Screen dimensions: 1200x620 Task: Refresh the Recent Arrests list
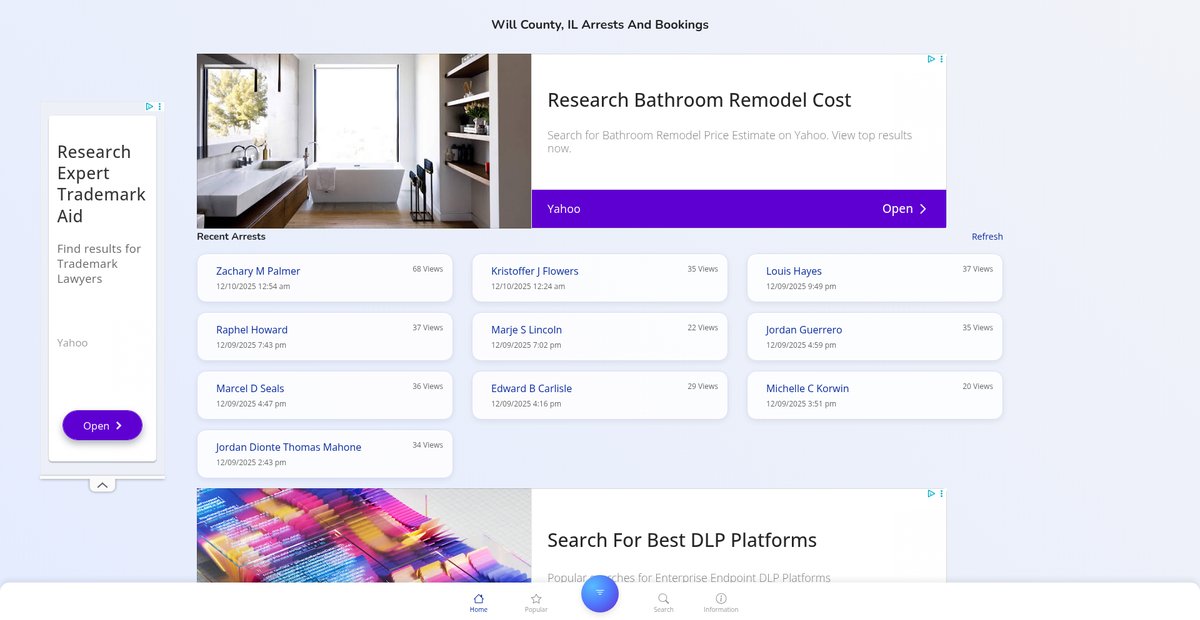point(987,237)
